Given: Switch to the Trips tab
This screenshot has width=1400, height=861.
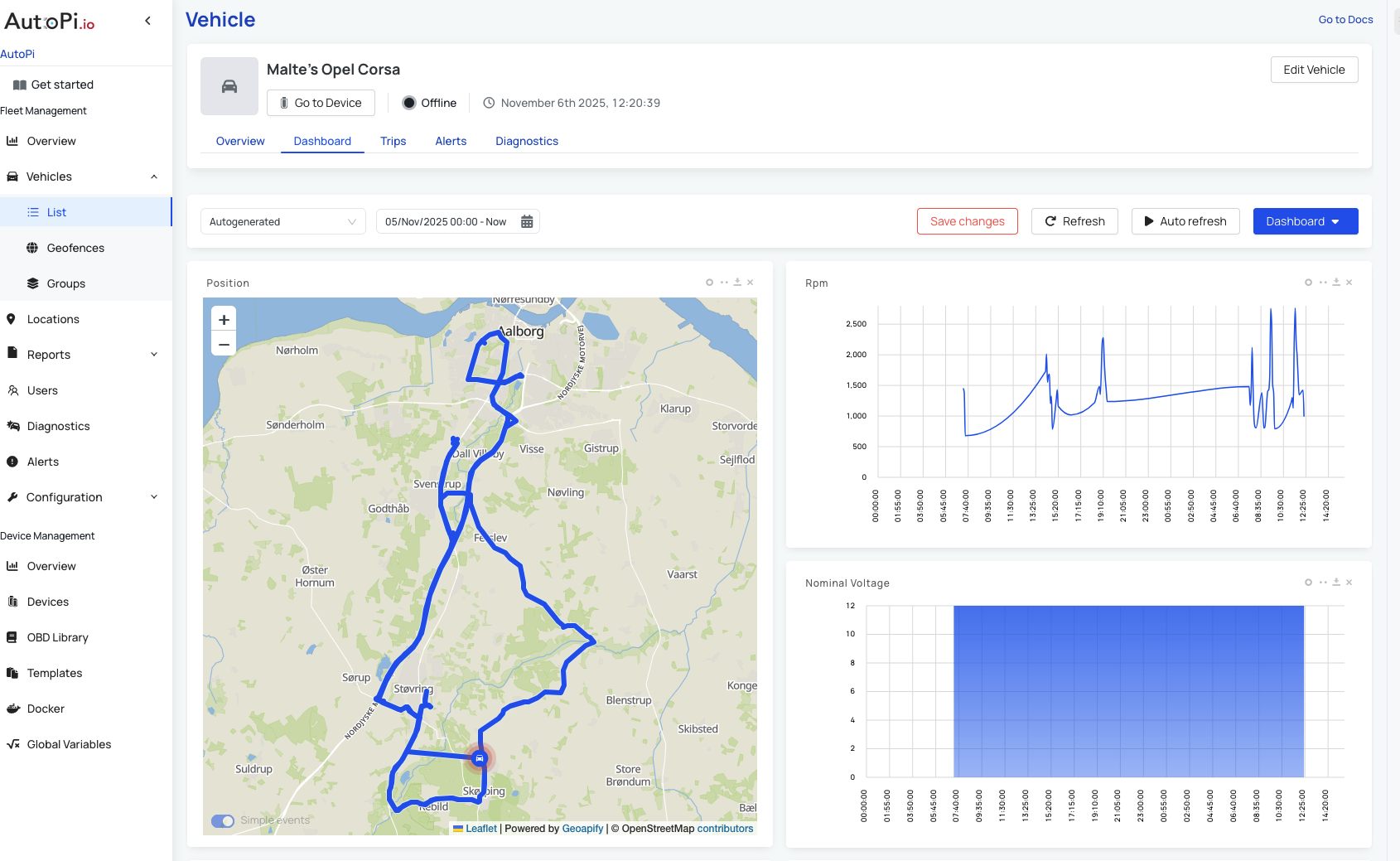Looking at the screenshot, I should [393, 141].
